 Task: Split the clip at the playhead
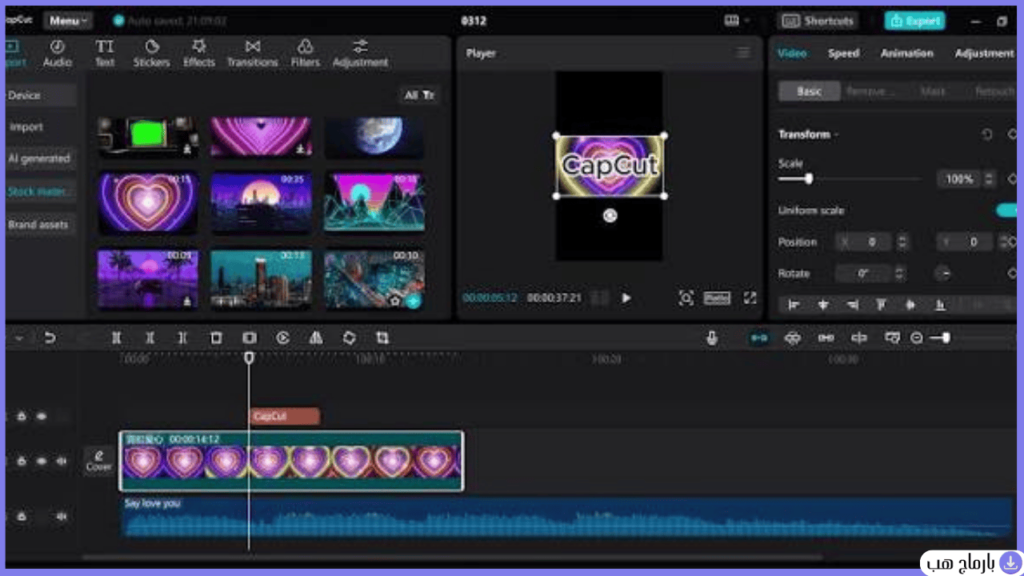[116, 338]
